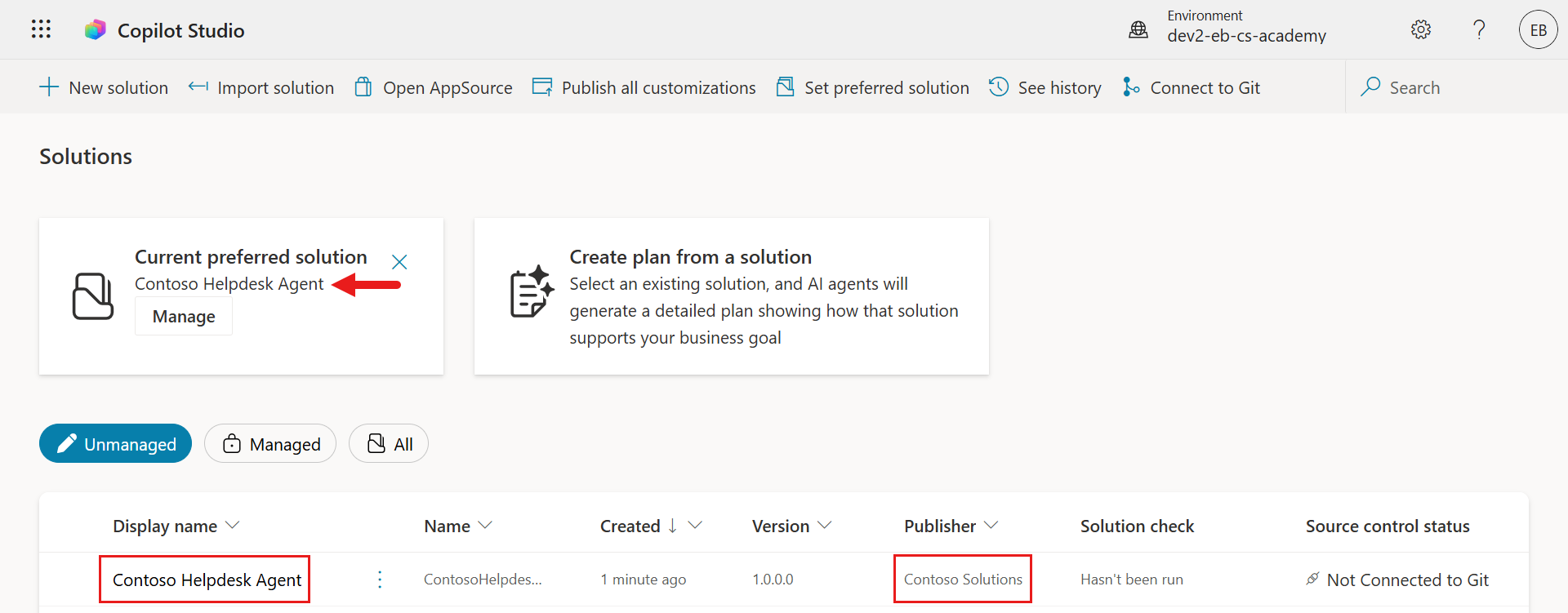Screen dimensions: 1568x613
Task: Click Connect to Git in the toolbar
Action: pyautogui.click(x=1192, y=87)
